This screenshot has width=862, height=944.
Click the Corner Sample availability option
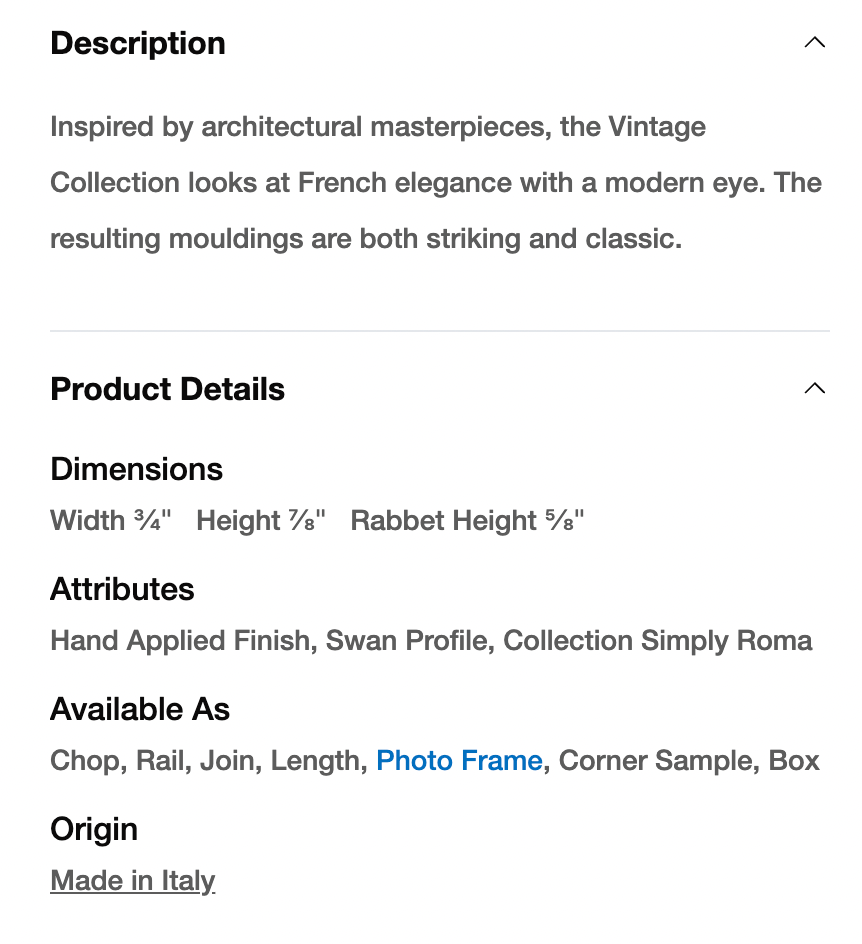coord(655,761)
